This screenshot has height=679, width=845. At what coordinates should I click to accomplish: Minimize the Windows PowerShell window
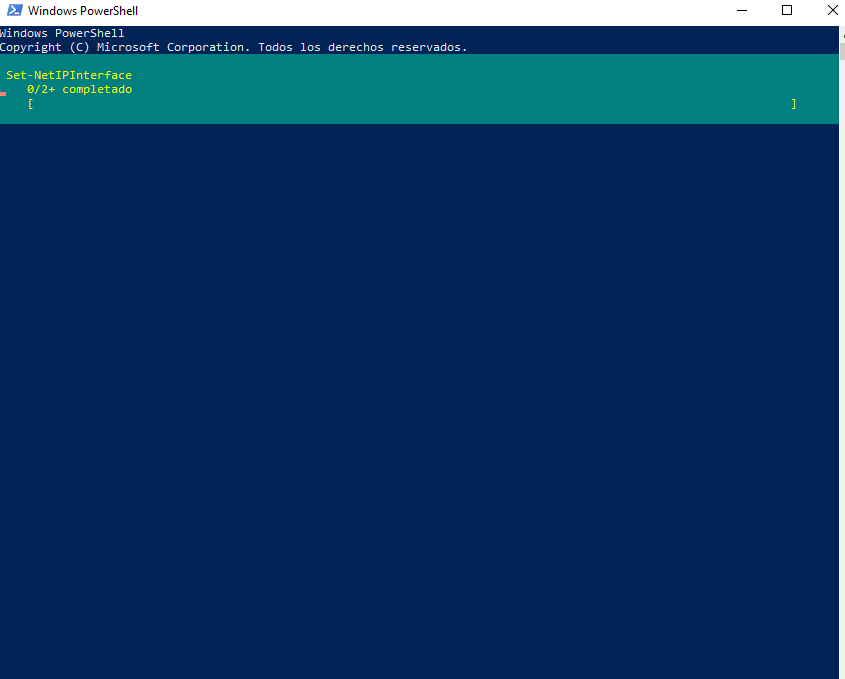(x=742, y=10)
